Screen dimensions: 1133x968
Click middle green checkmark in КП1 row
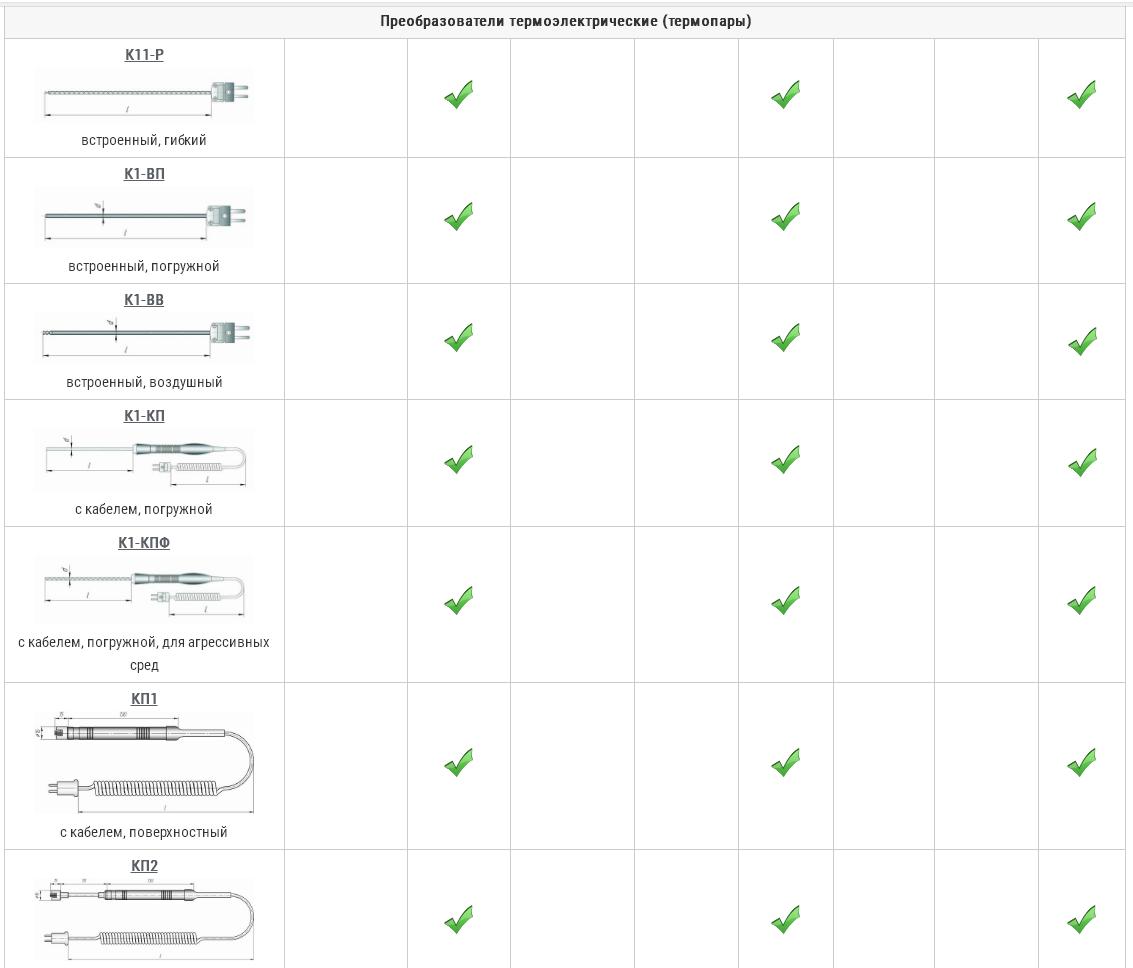(785, 764)
